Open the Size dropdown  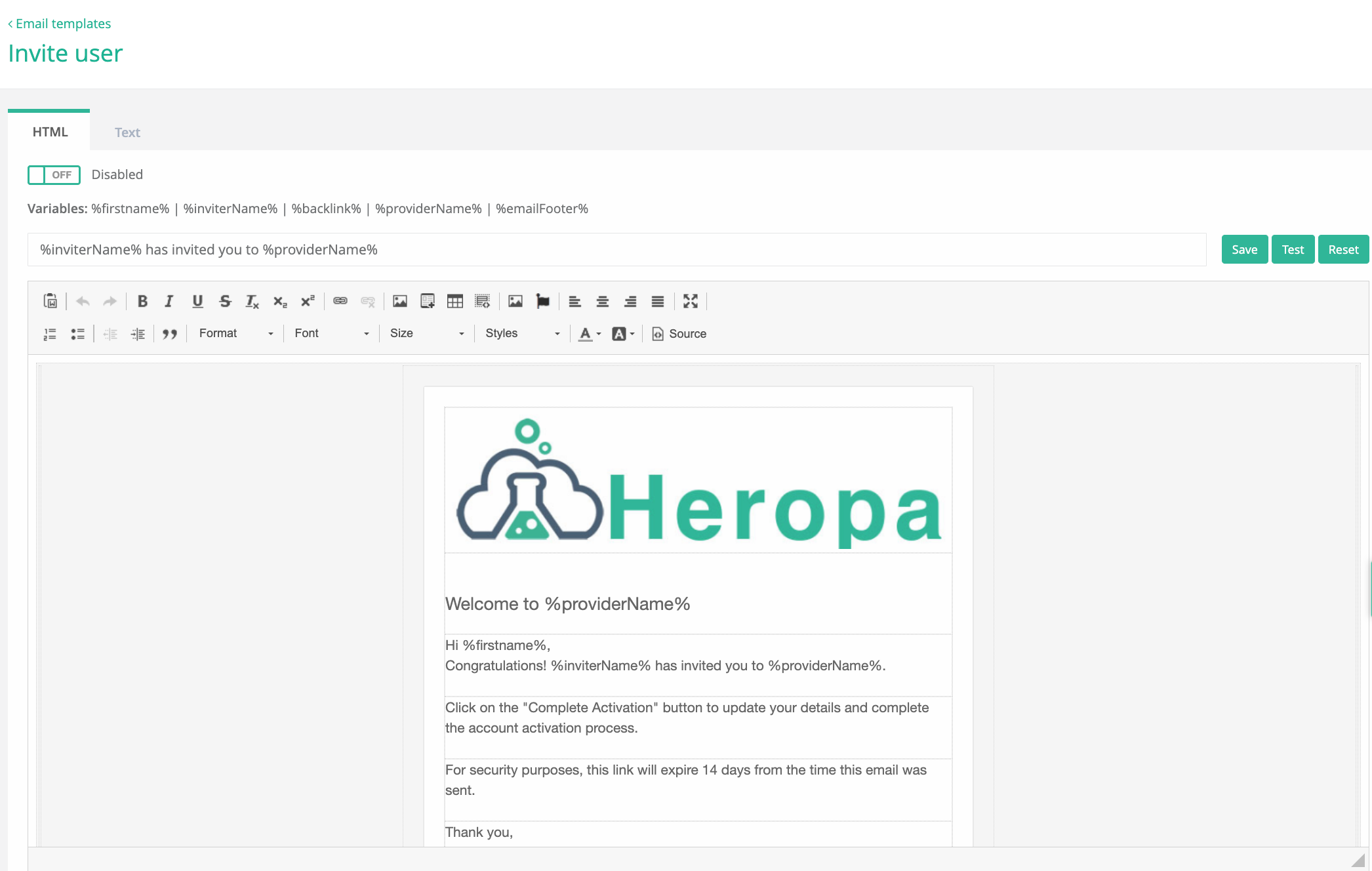pyautogui.click(x=427, y=334)
